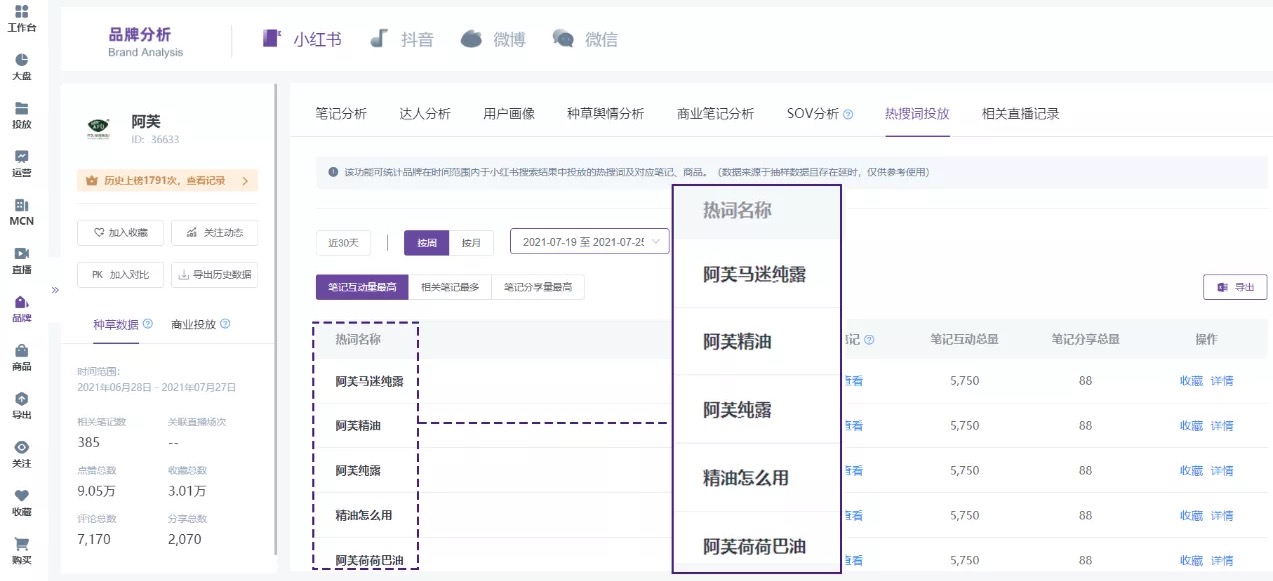Click the 导出 export button
The height and width of the screenshot is (581, 1273).
(x=1235, y=287)
